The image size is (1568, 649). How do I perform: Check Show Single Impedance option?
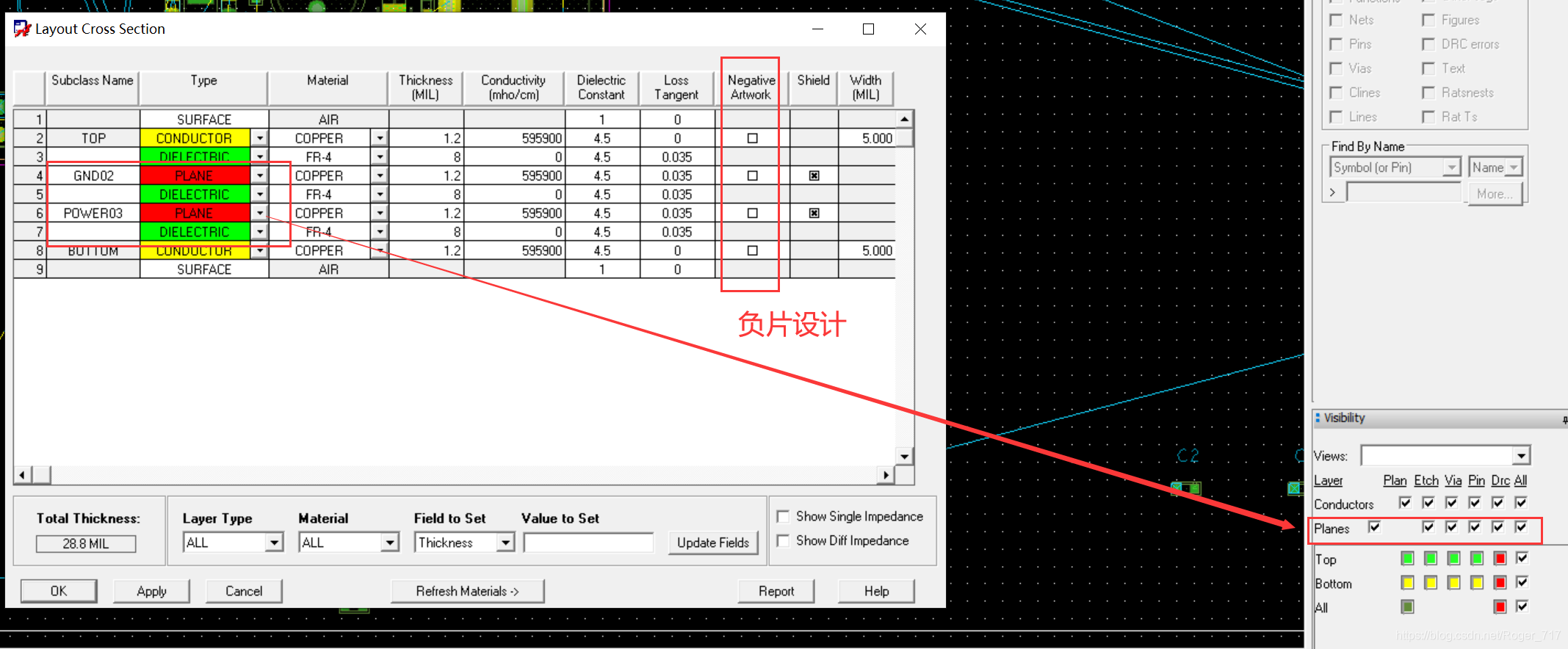click(x=784, y=517)
